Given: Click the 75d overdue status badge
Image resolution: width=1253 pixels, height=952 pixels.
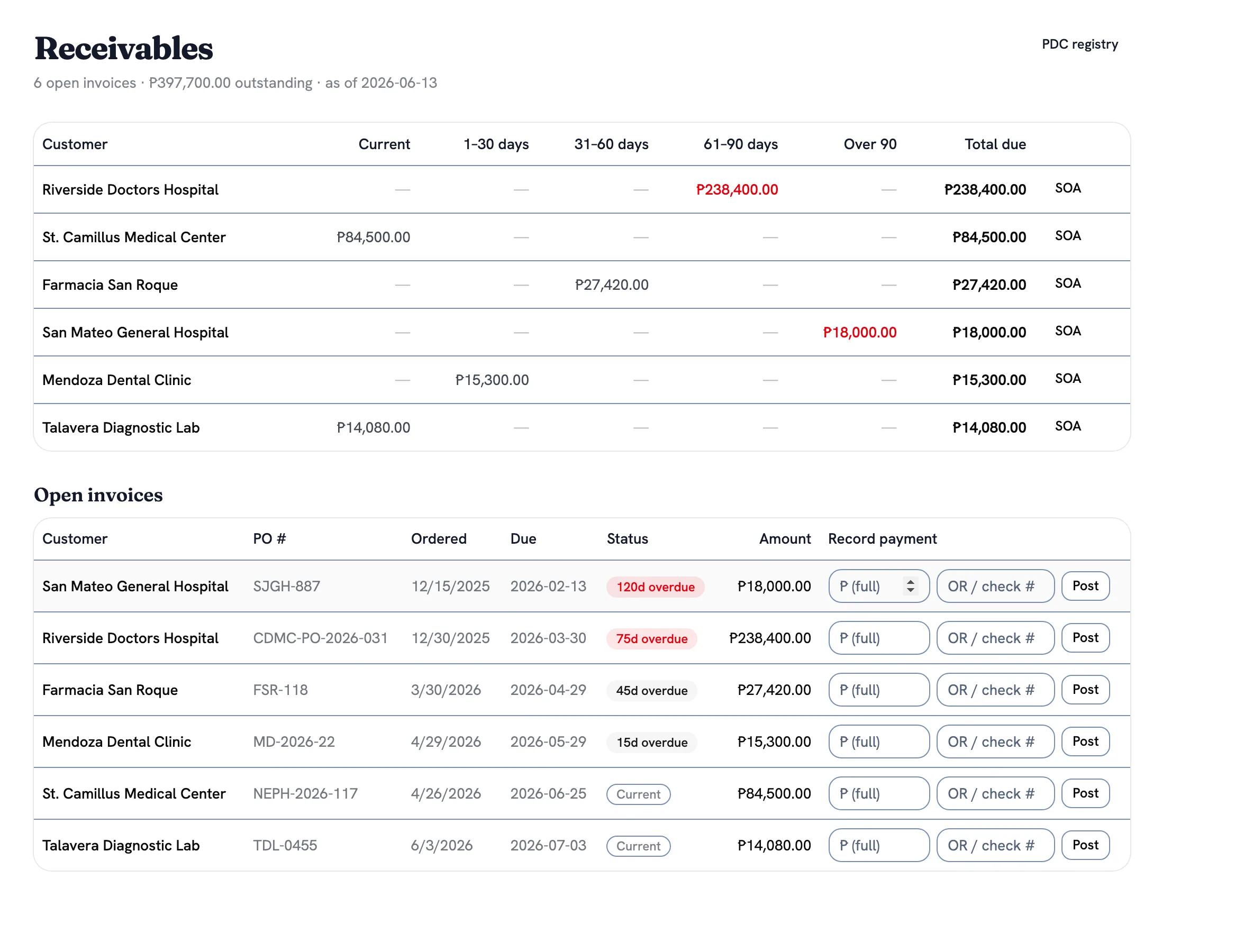Looking at the screenshot, I should tap(651, 638).
